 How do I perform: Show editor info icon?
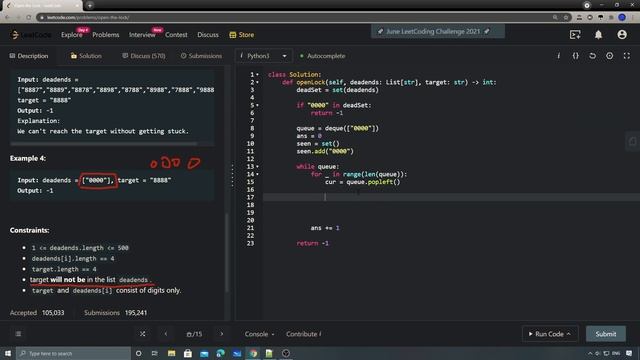(x=558, y=56)
